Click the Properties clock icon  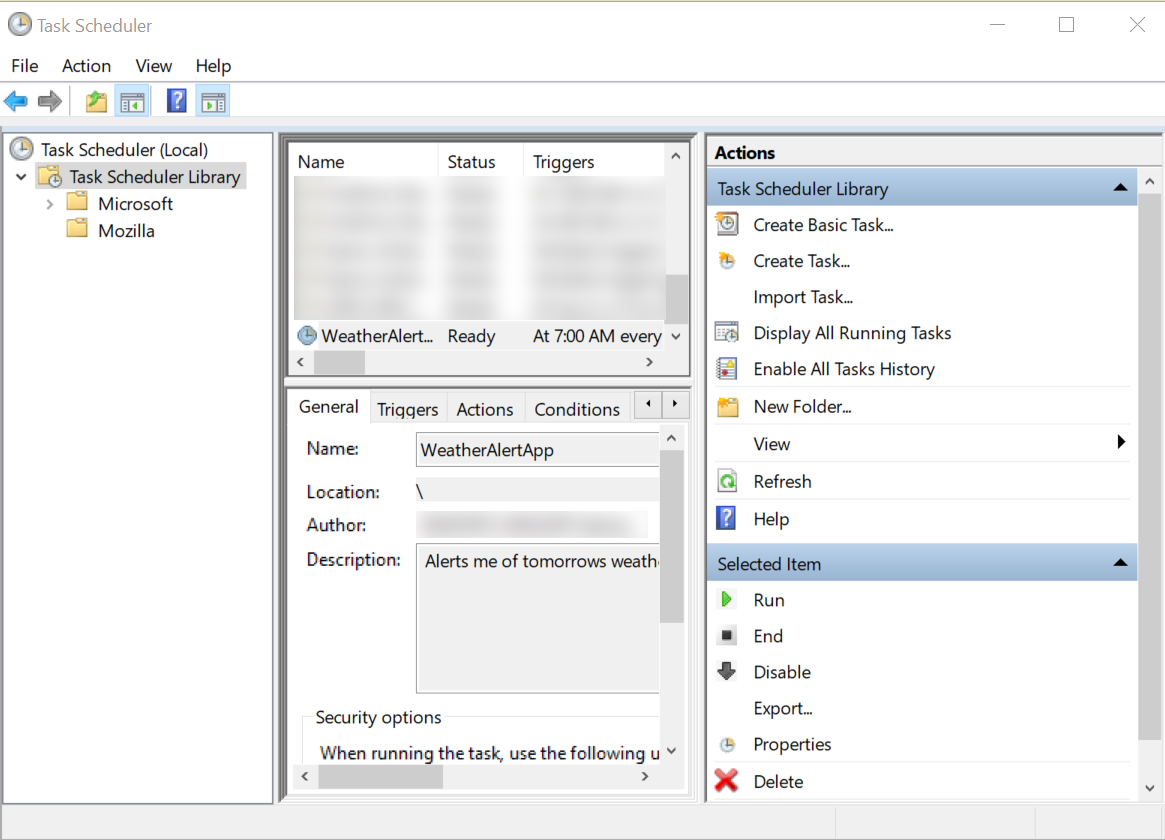(x=727, y=744)
